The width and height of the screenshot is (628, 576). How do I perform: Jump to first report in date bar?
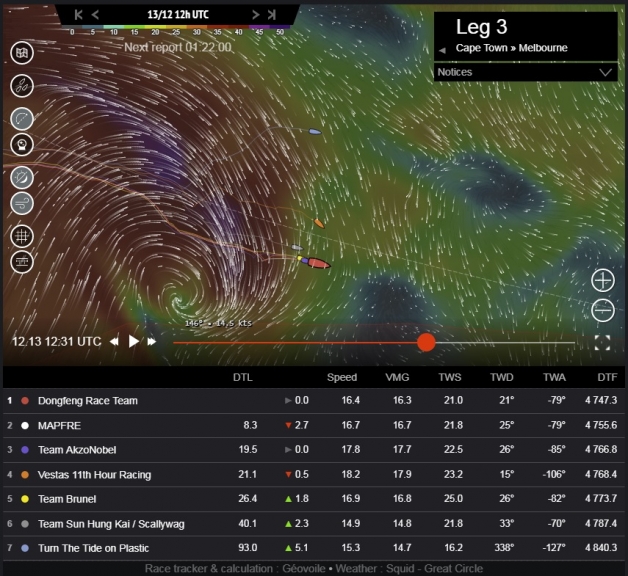tap(78, 15)
